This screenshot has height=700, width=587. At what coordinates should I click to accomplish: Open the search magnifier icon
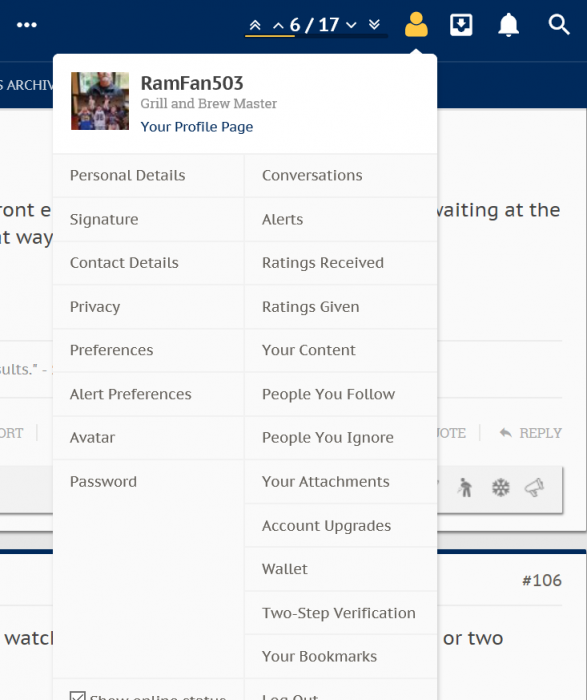coord(558,25)
